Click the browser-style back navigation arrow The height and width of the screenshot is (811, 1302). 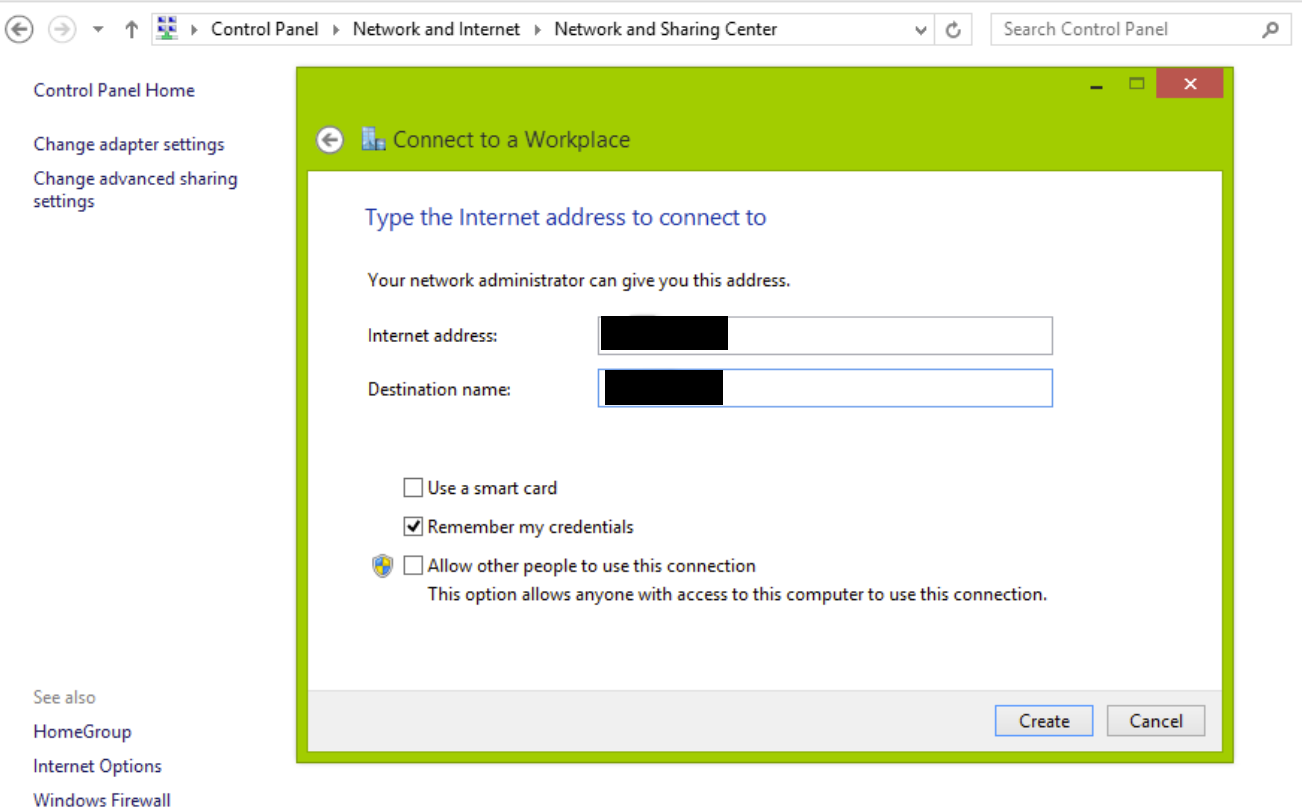coord(19,29)
